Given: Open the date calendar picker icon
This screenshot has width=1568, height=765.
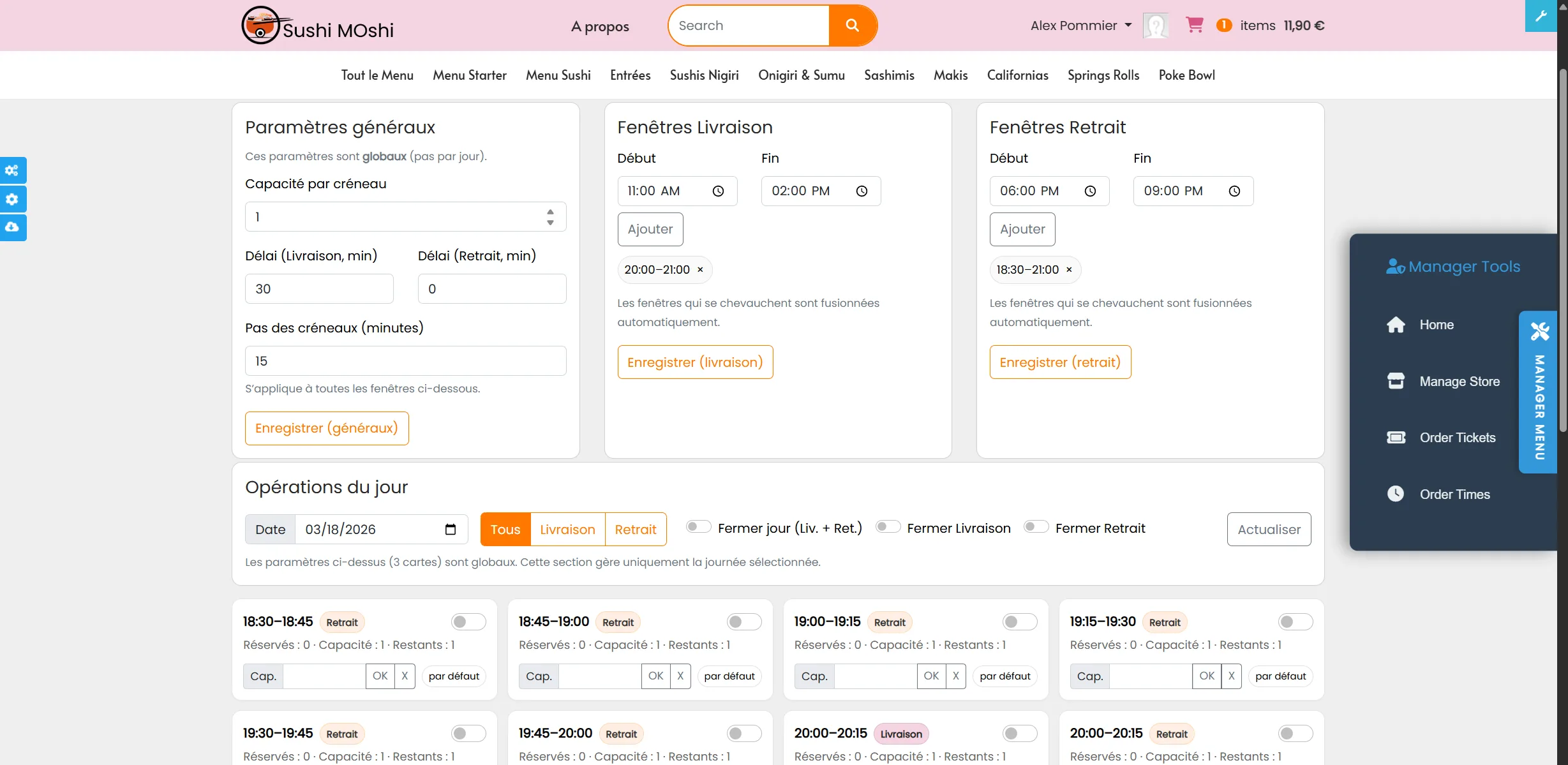Looking at the screenshot, I should click(x=451, y=529).
